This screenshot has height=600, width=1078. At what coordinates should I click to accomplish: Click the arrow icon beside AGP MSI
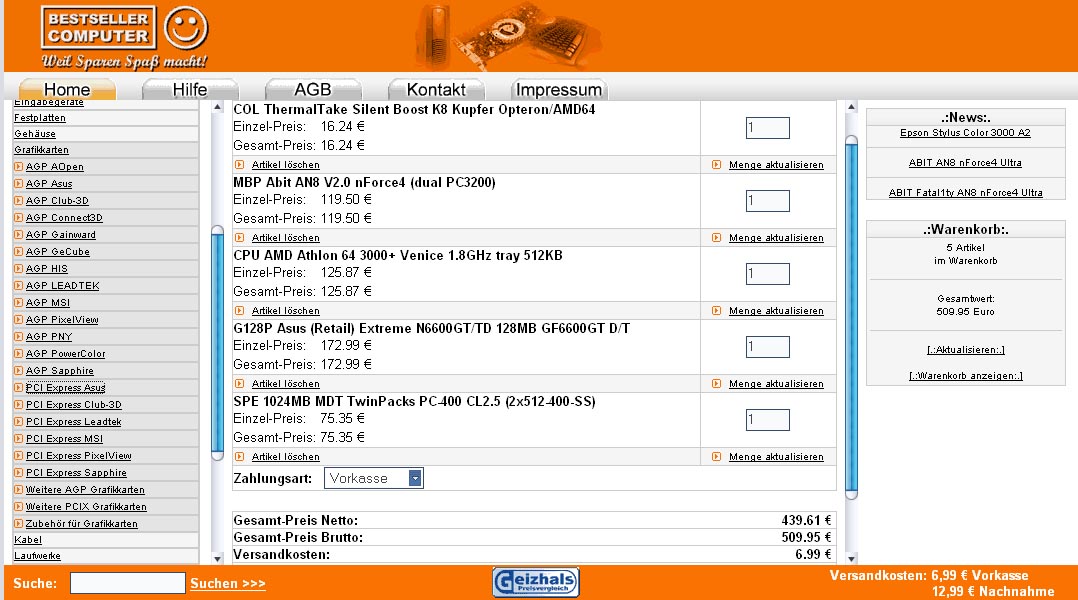(x=19, y=302)
